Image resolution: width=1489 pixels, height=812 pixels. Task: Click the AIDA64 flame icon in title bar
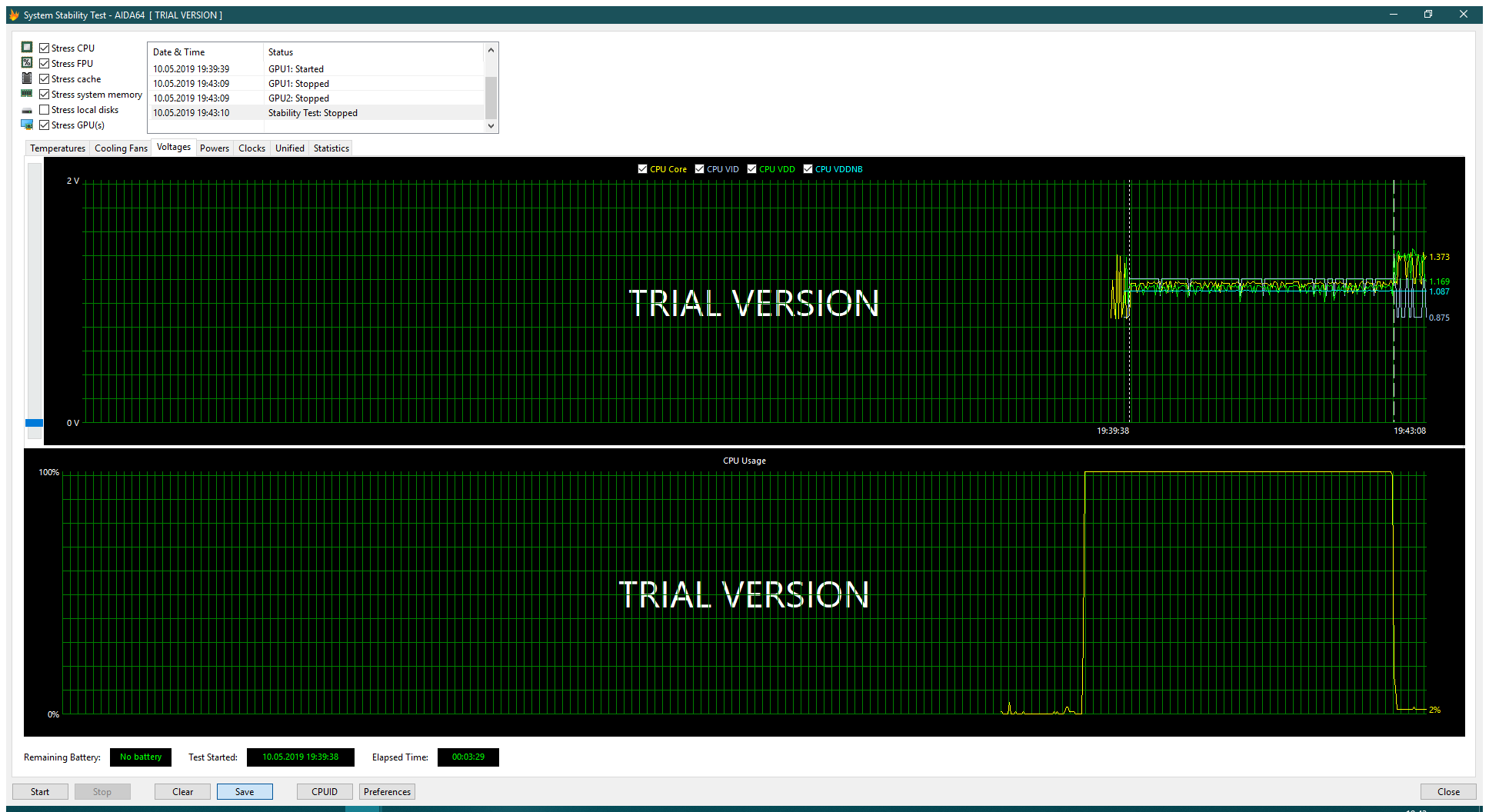point(14,15)
